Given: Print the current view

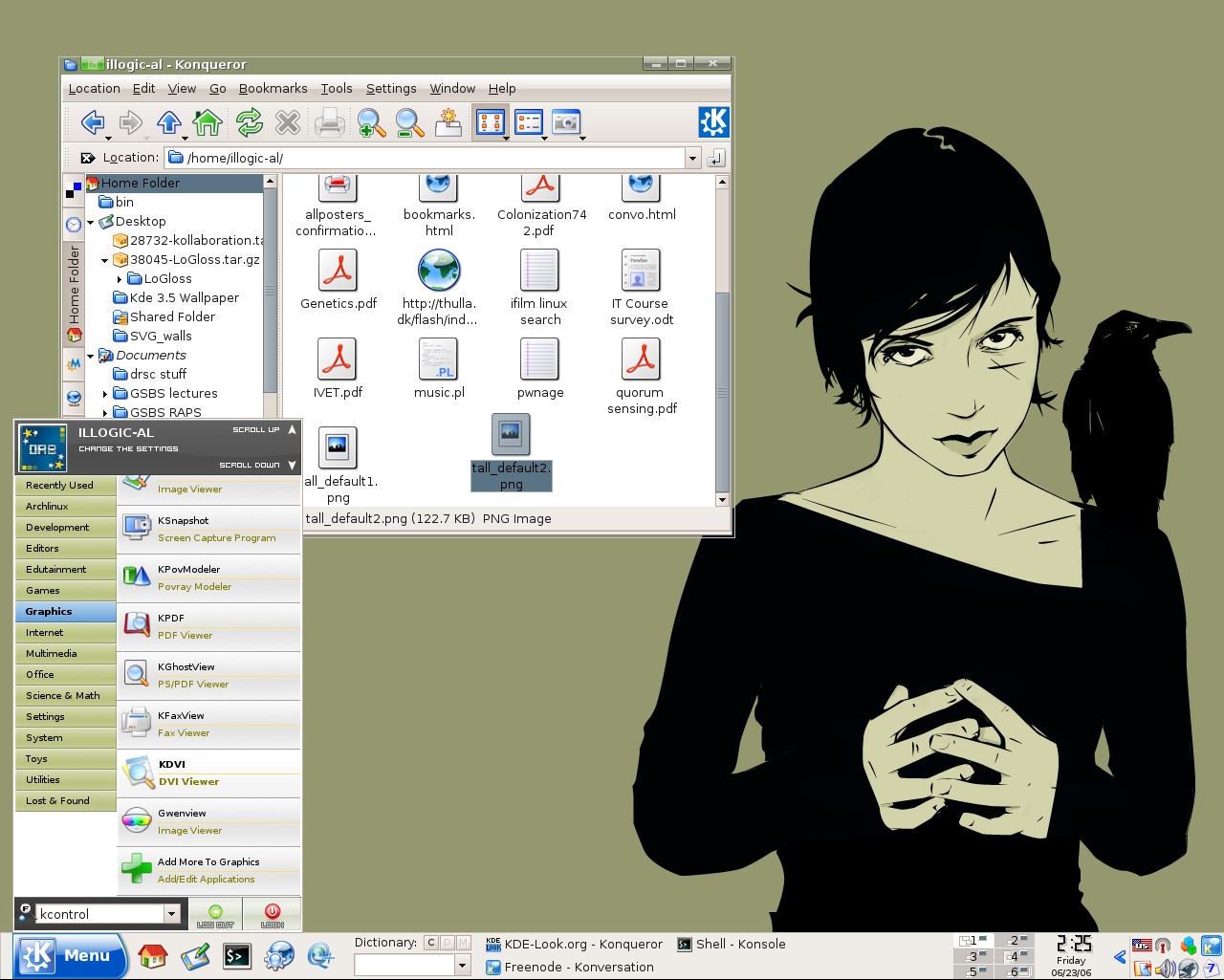Looking at the screenshot, I should tap(330, 122).
